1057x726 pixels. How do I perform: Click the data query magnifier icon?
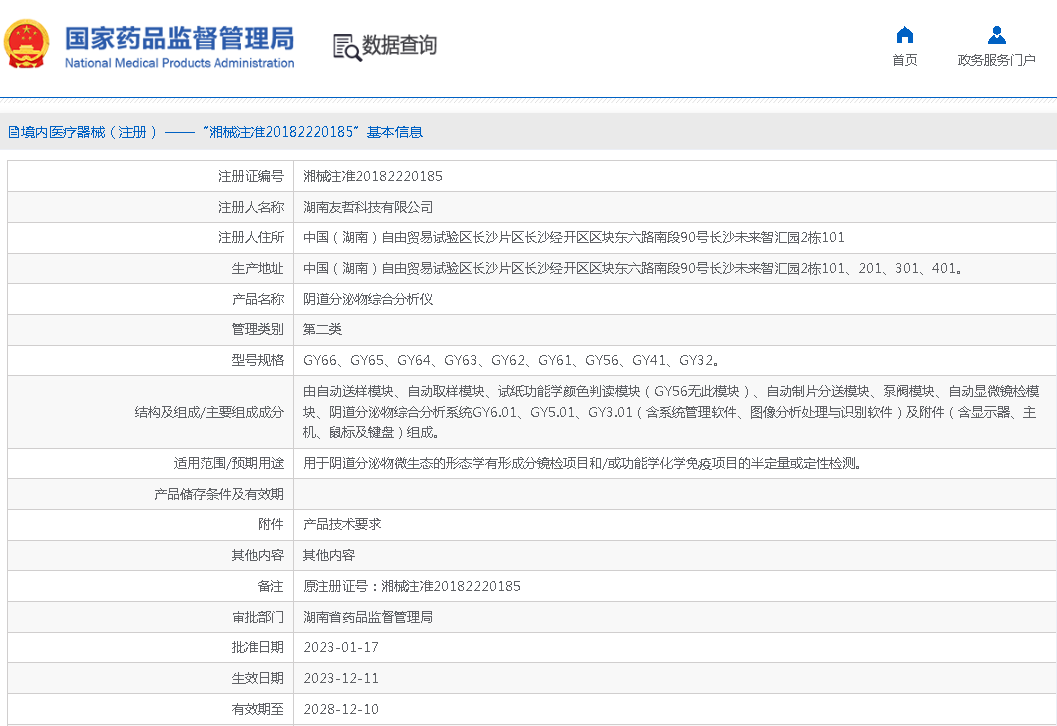click(x=348, y=47)
